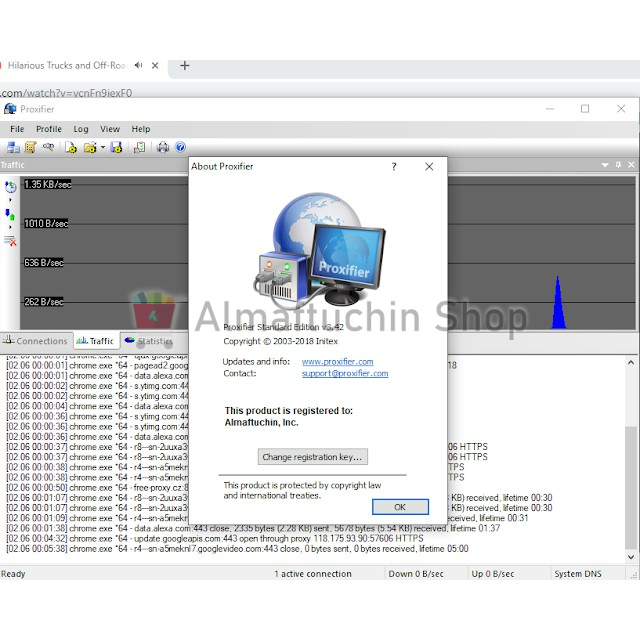The image size is (640, 640).
Task: Save profile toolbar icon
Action: tap(116, 147)
